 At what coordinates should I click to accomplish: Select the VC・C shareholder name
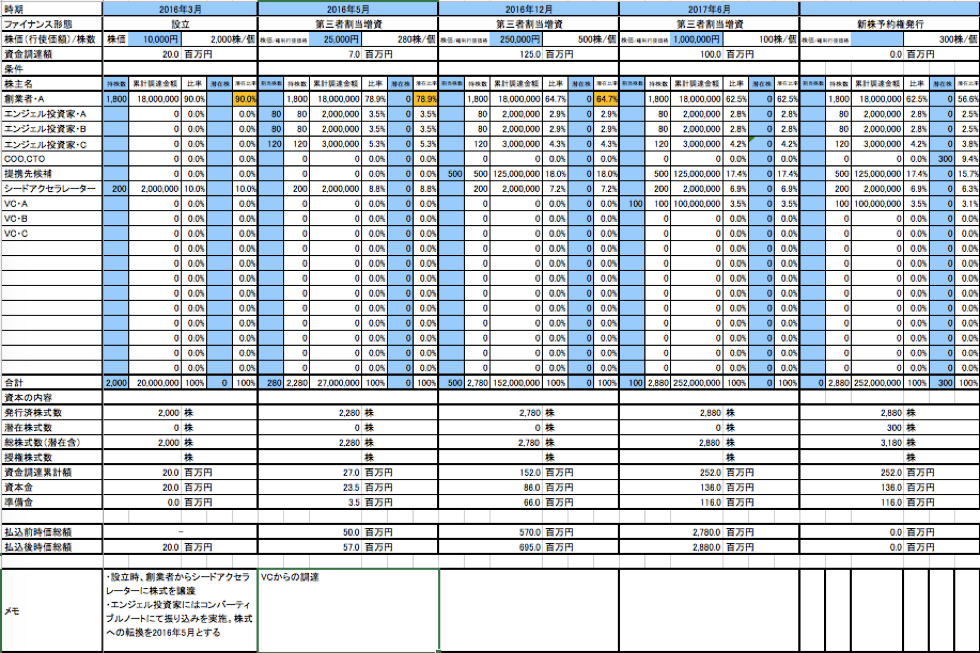pos(52,234)
